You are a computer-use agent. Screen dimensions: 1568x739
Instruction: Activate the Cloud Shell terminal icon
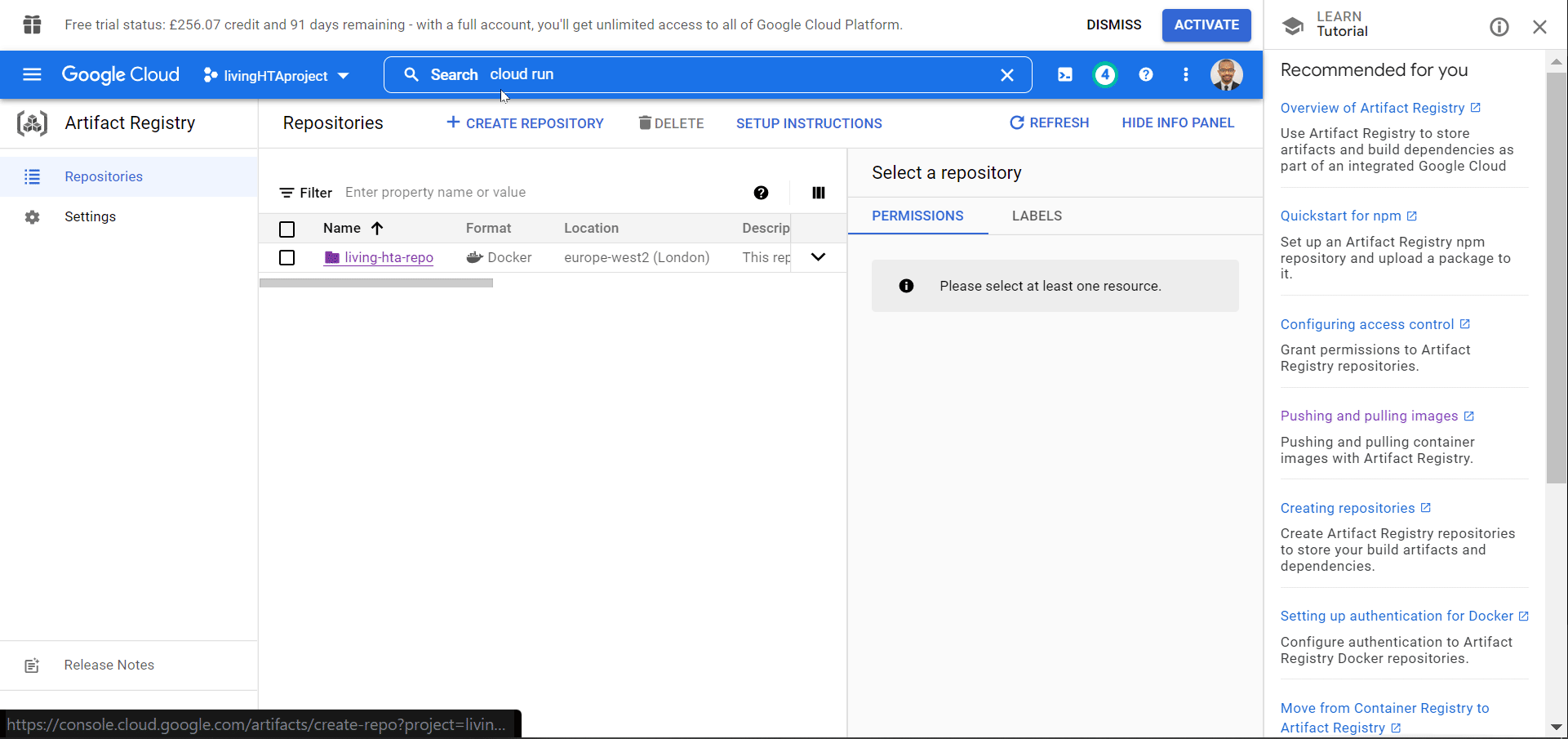(x=1064, y=74)
